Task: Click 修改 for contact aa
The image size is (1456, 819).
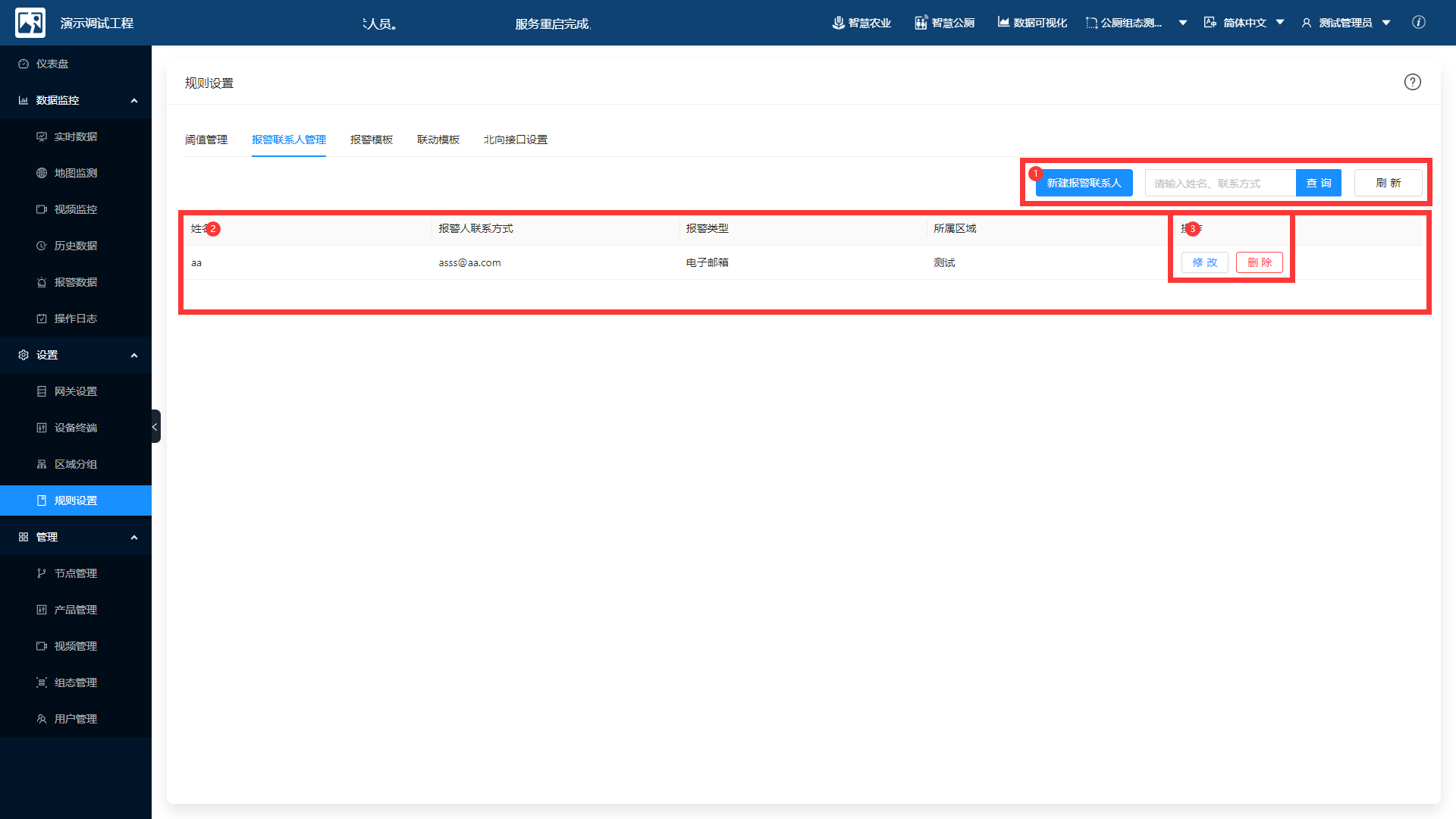Action: [1205, 262]
